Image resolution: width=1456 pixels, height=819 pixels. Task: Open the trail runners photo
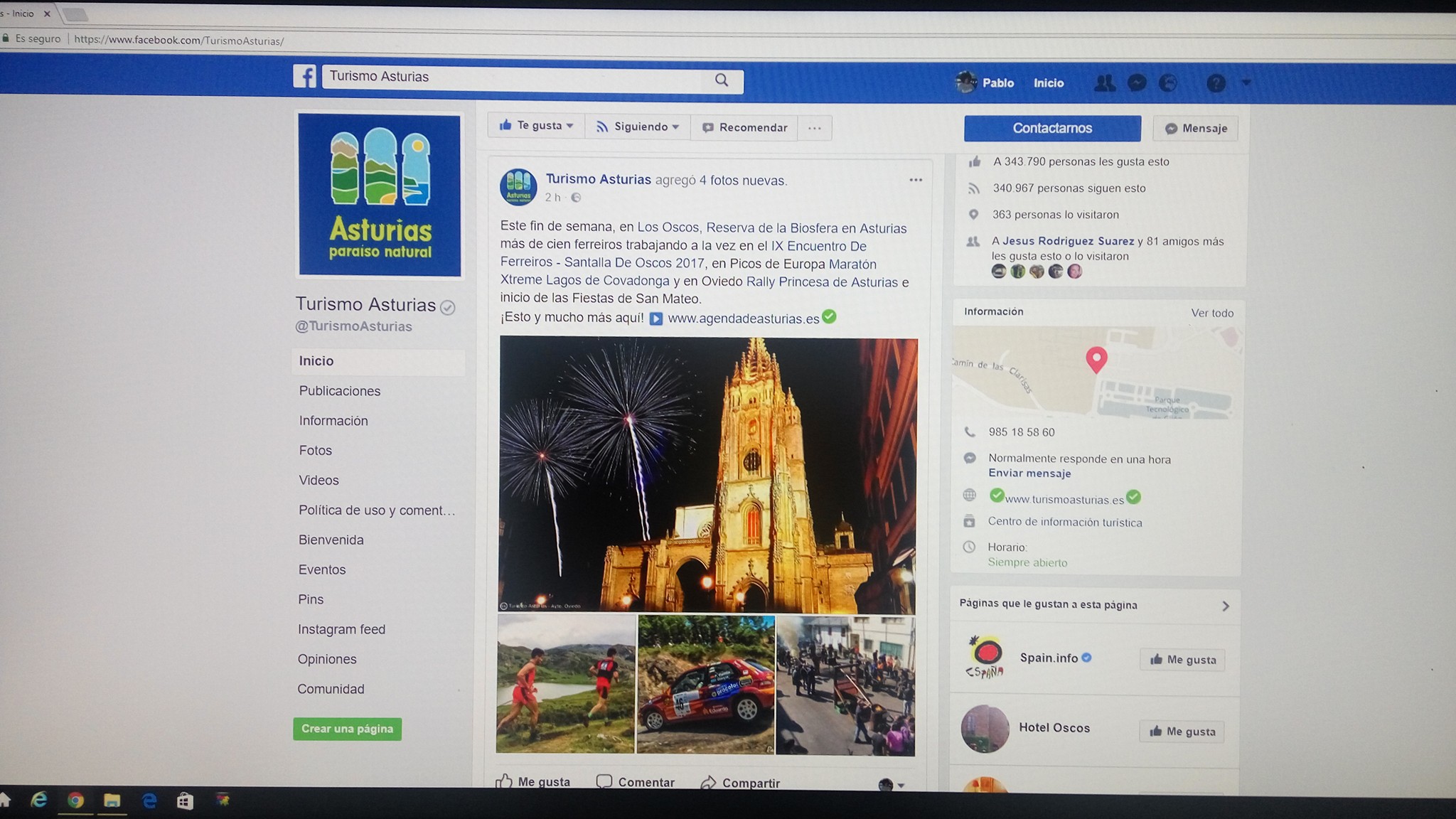pyautogui.click(x=565, y=684)
